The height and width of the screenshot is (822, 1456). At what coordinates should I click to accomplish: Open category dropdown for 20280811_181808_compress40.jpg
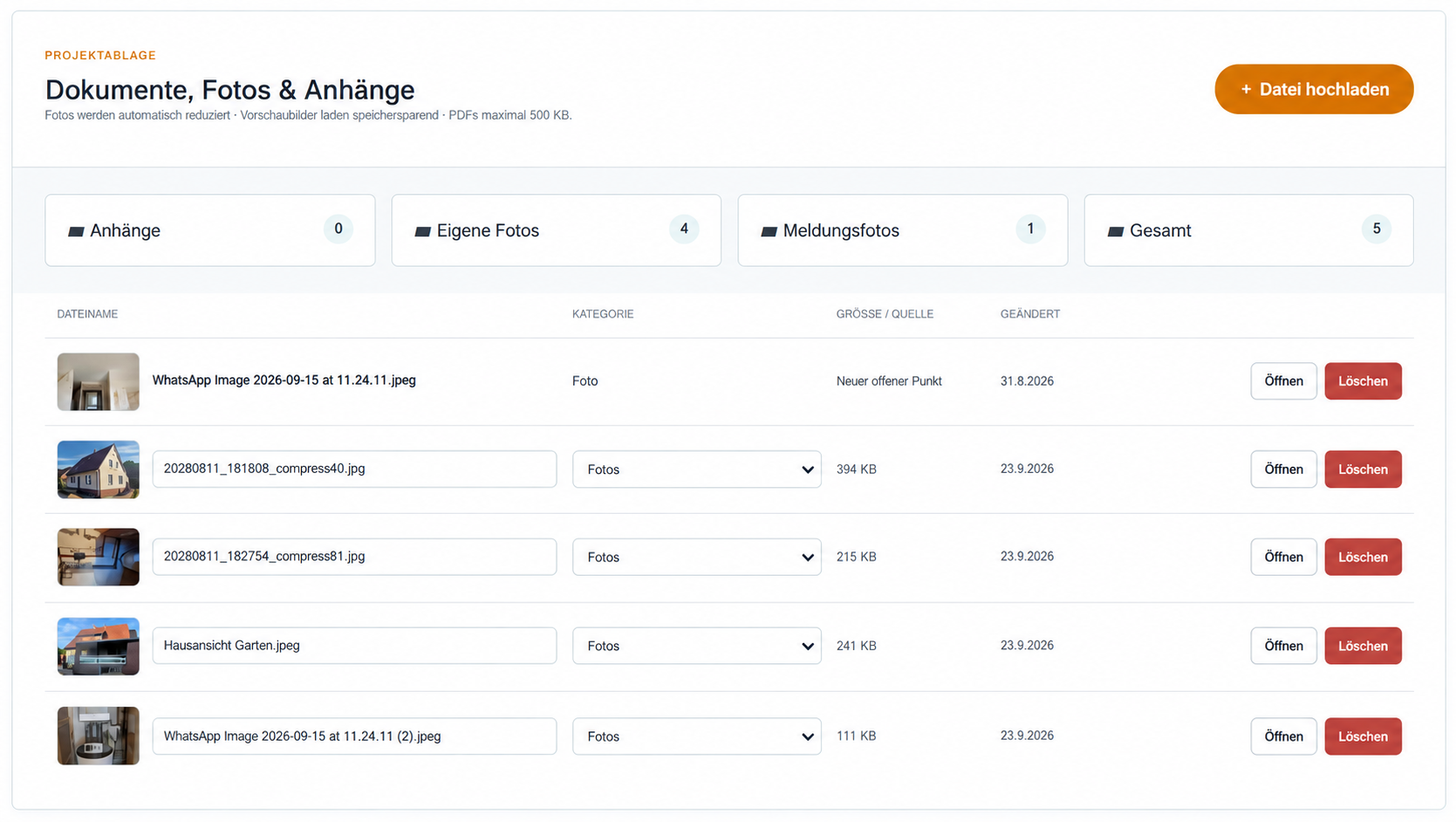(696, 469)
